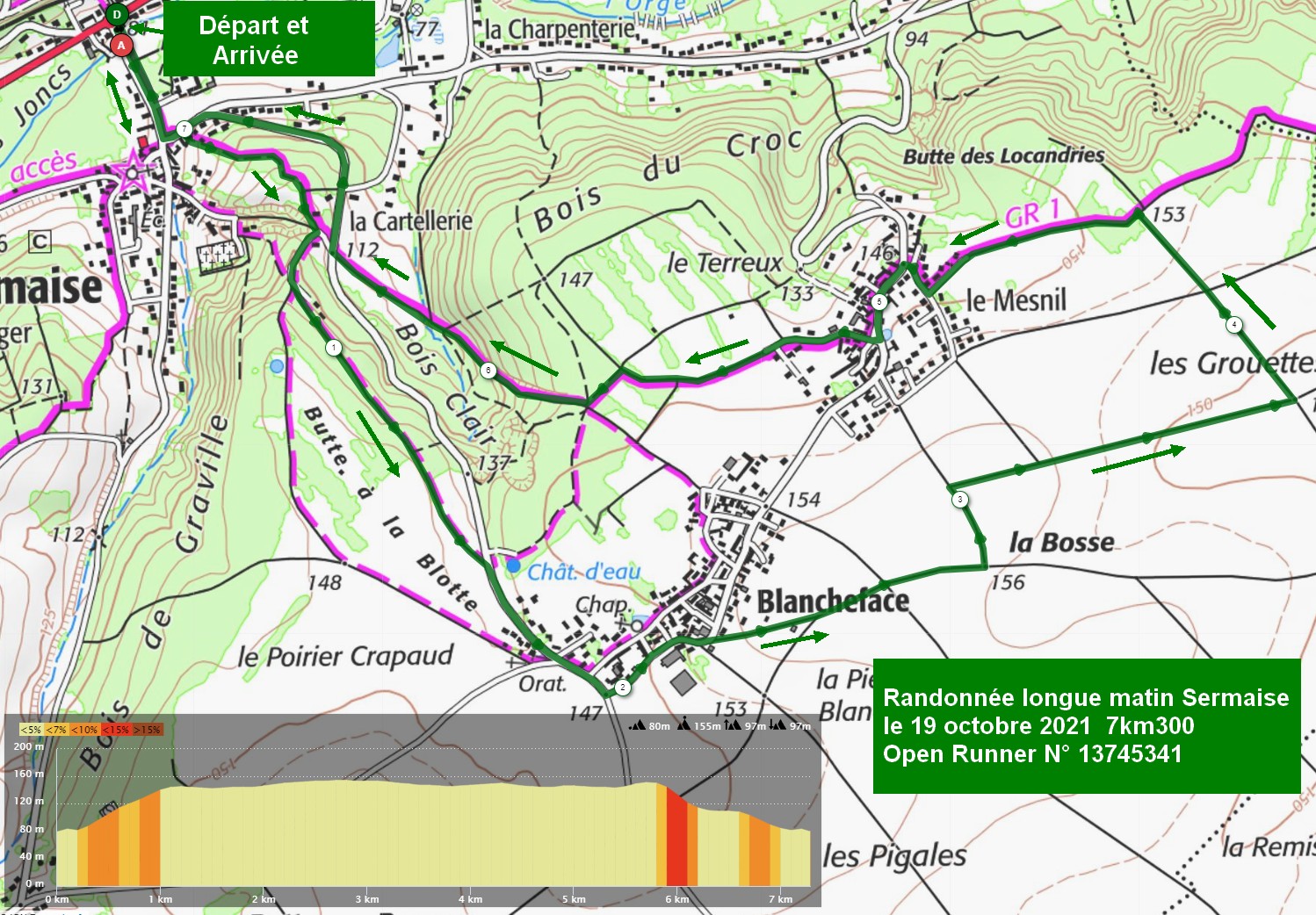
Task: Click the 'le Mesnil' place label
Action: pyautogui.click(x=1016, y=300)
